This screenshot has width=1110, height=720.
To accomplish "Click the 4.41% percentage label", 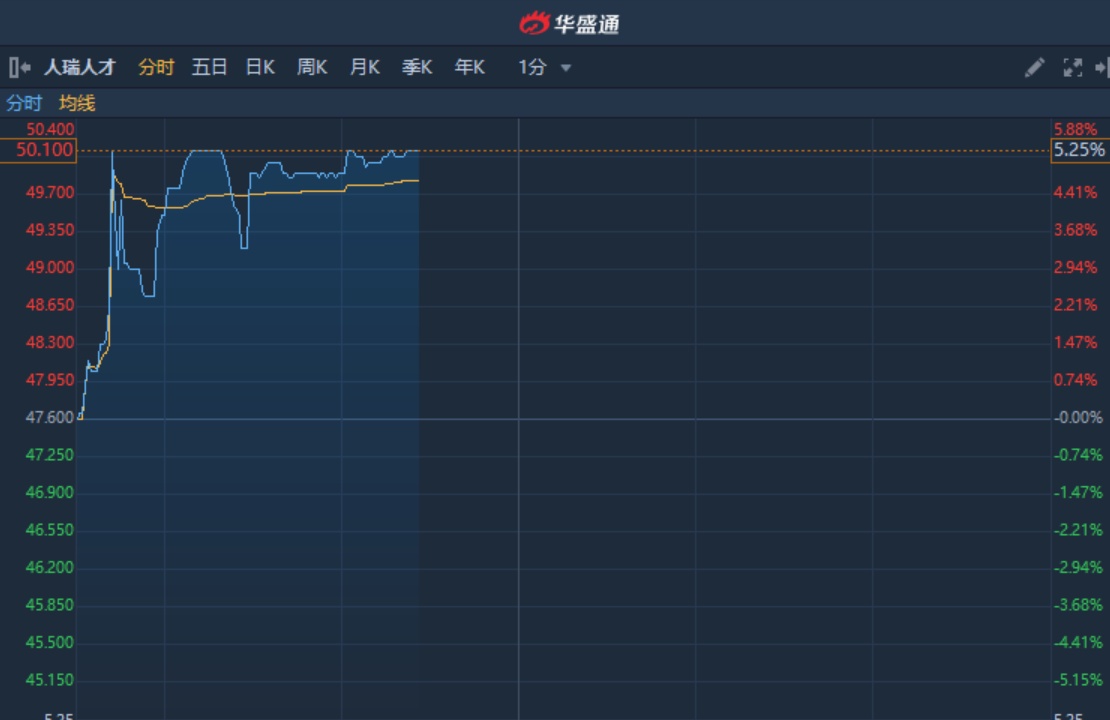I will coord(1075,193).
